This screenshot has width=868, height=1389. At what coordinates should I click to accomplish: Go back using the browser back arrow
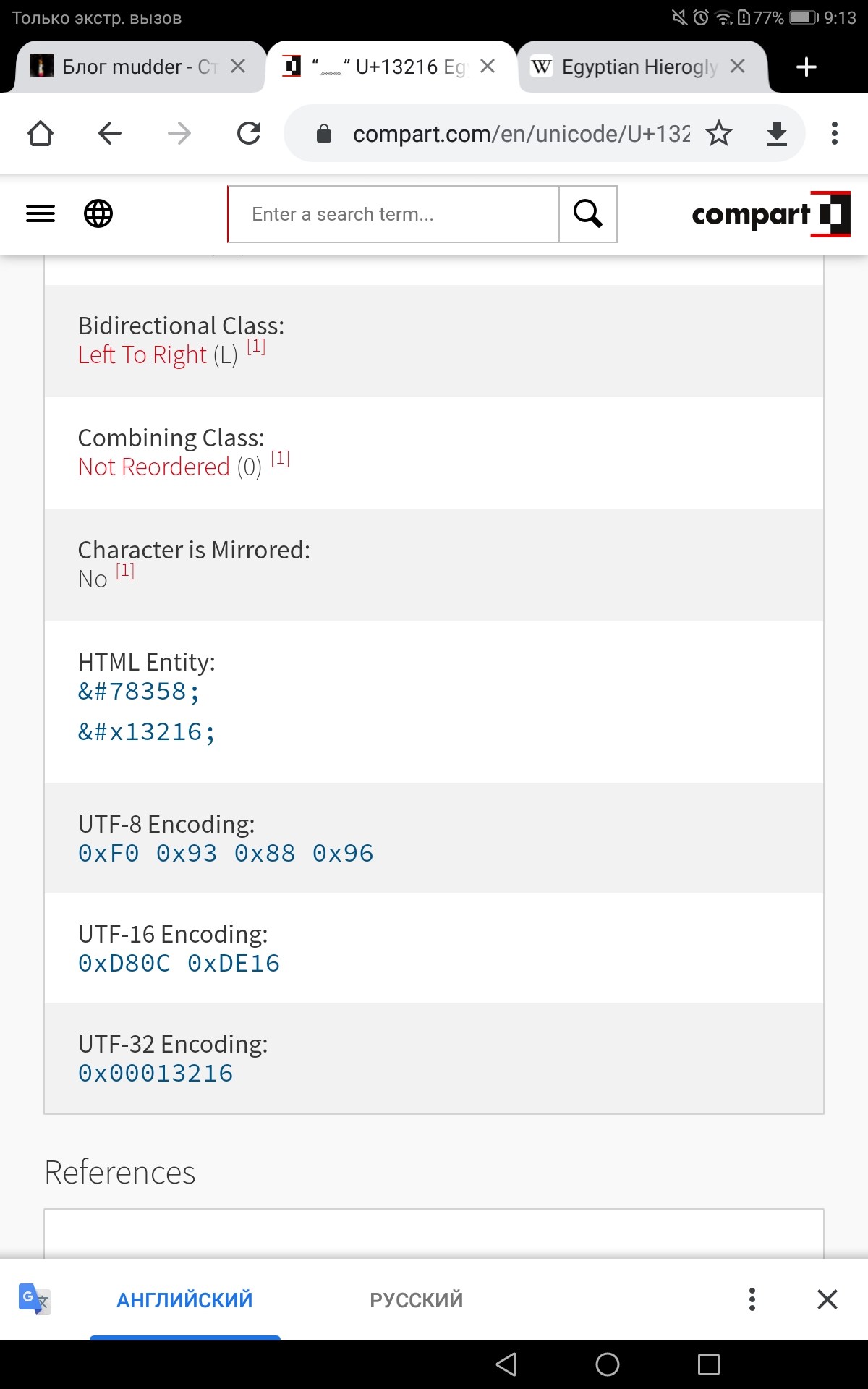(110, 133)
